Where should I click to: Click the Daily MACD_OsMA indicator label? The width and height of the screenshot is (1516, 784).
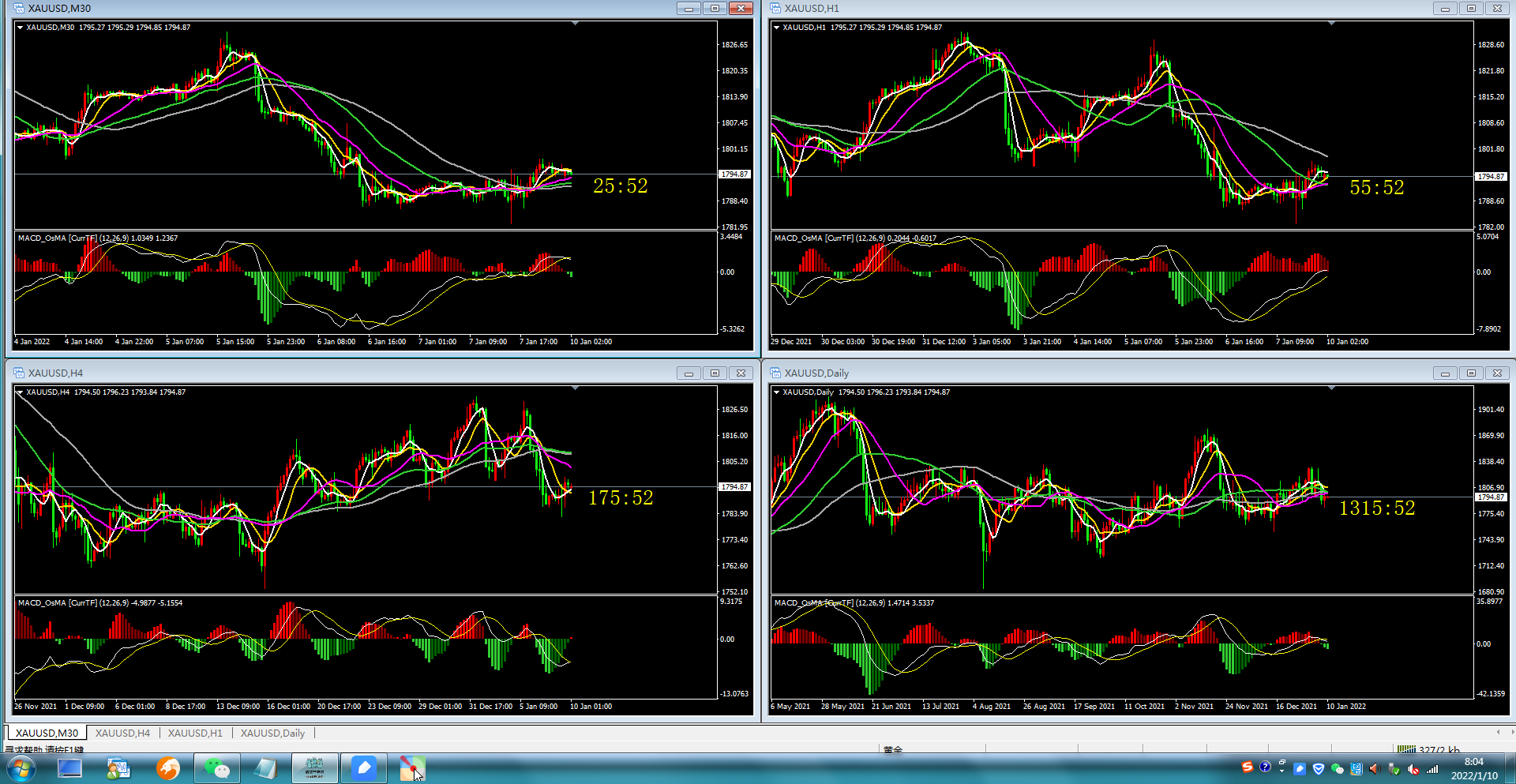pos(854,602)
